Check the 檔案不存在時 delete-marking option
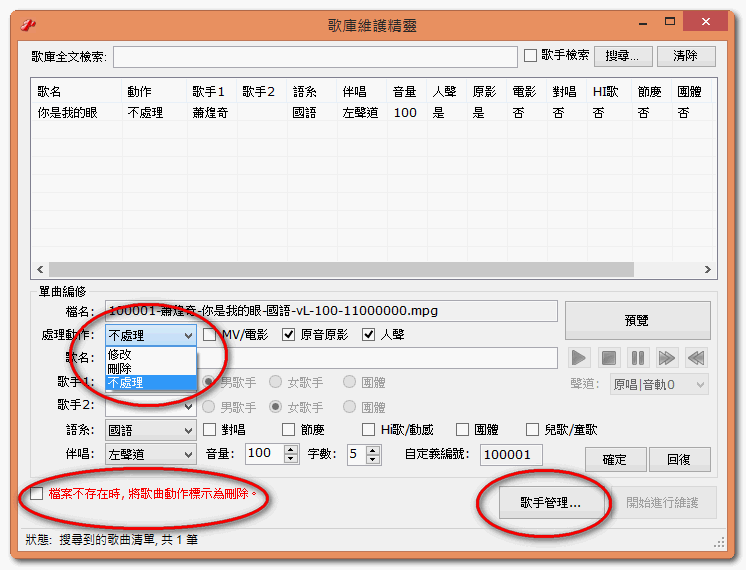The image size is (746, 570). (37, 494)
